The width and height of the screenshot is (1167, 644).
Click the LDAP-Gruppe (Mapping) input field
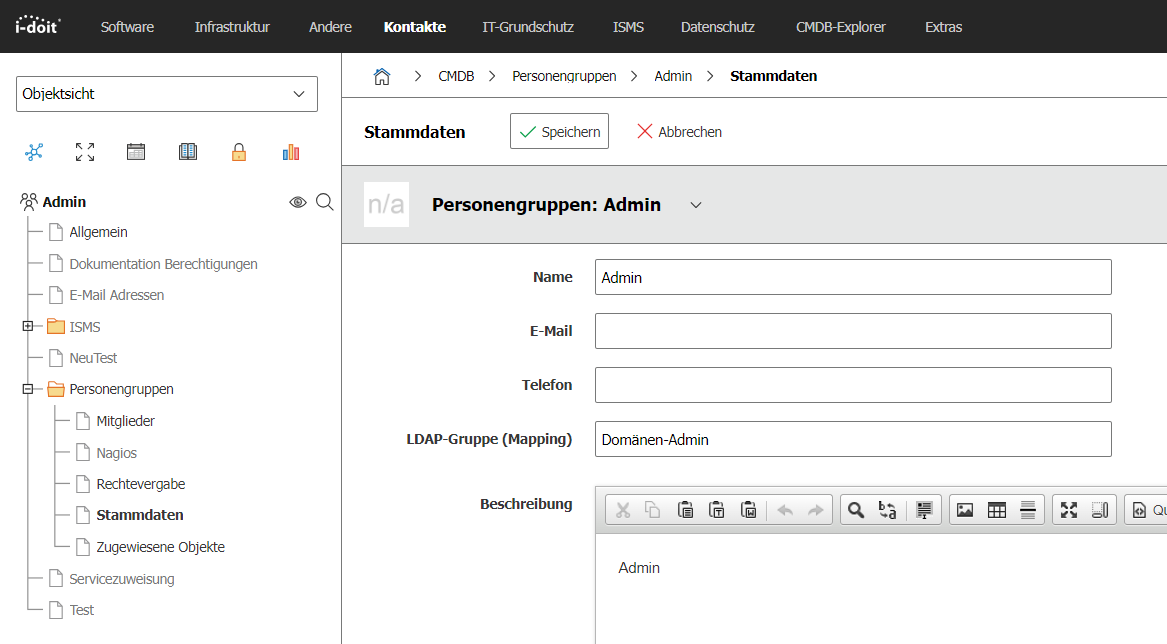tap(853, 439)
